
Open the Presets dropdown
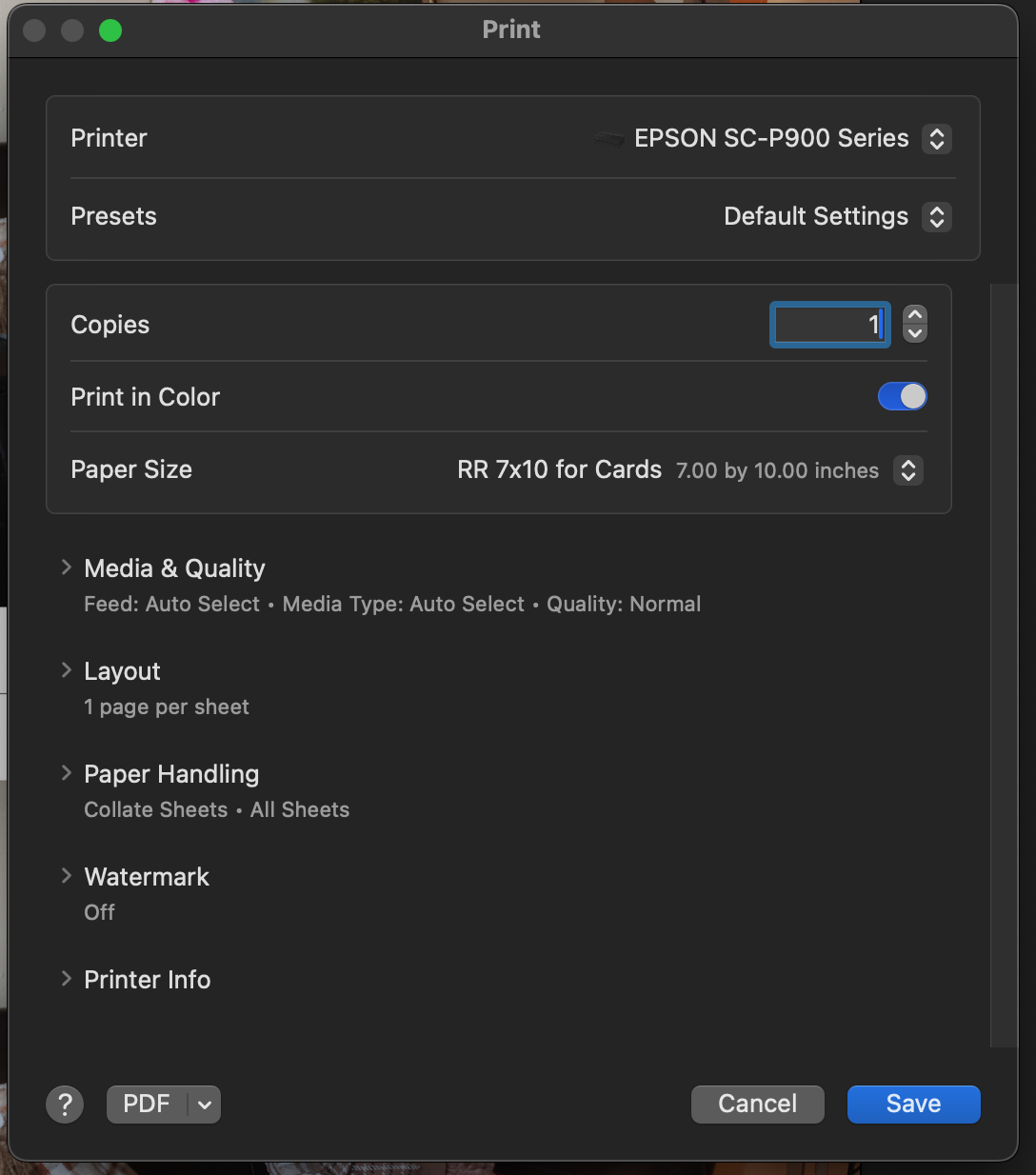[x=936, y=217]
